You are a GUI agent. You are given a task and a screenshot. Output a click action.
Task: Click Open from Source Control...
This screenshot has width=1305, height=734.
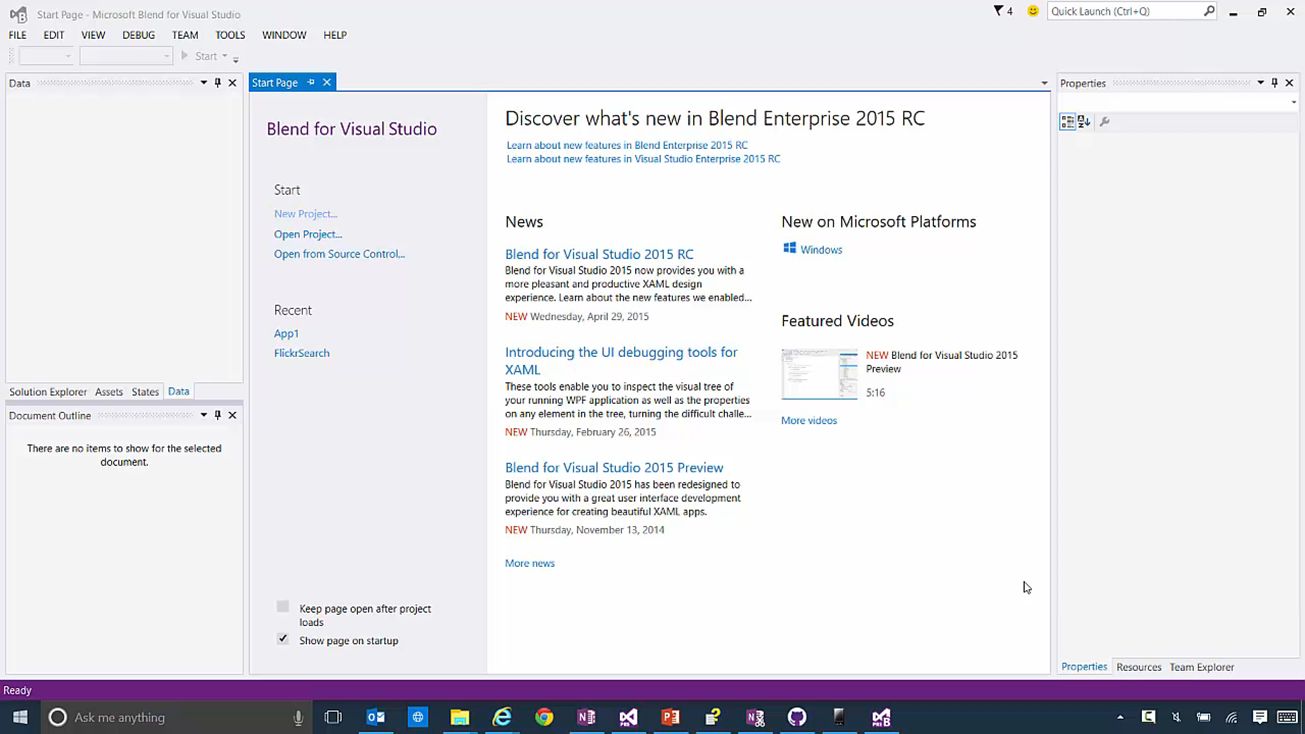tap(339, 254)
